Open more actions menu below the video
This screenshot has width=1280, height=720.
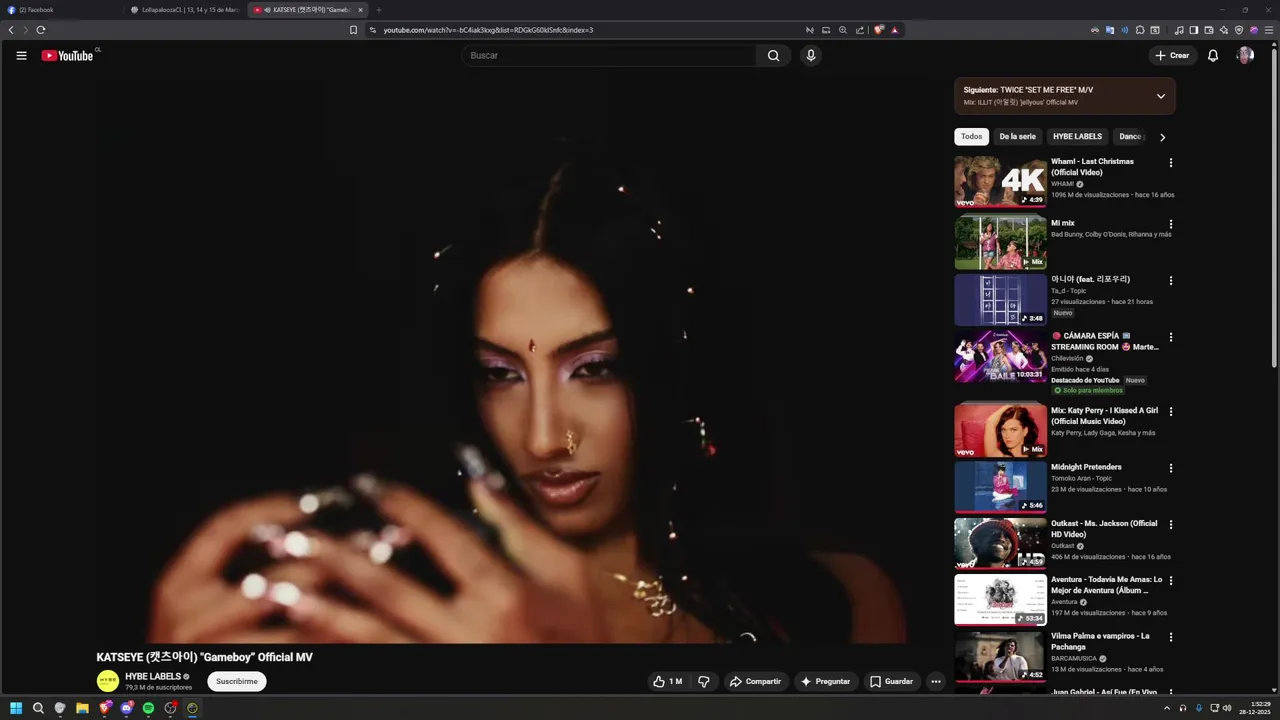pyautogui.click(x=936, y=682)
